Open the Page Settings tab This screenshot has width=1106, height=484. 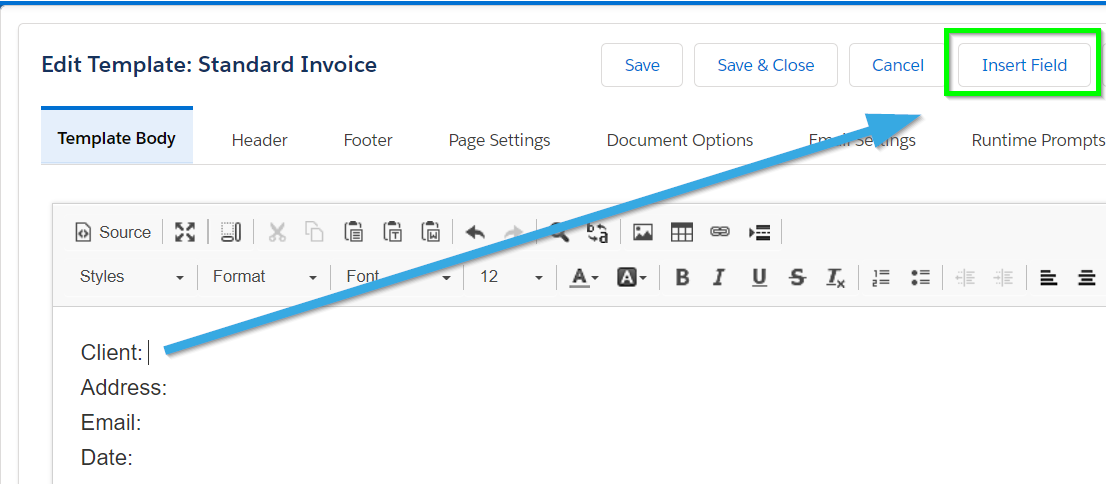click(499, 140)
